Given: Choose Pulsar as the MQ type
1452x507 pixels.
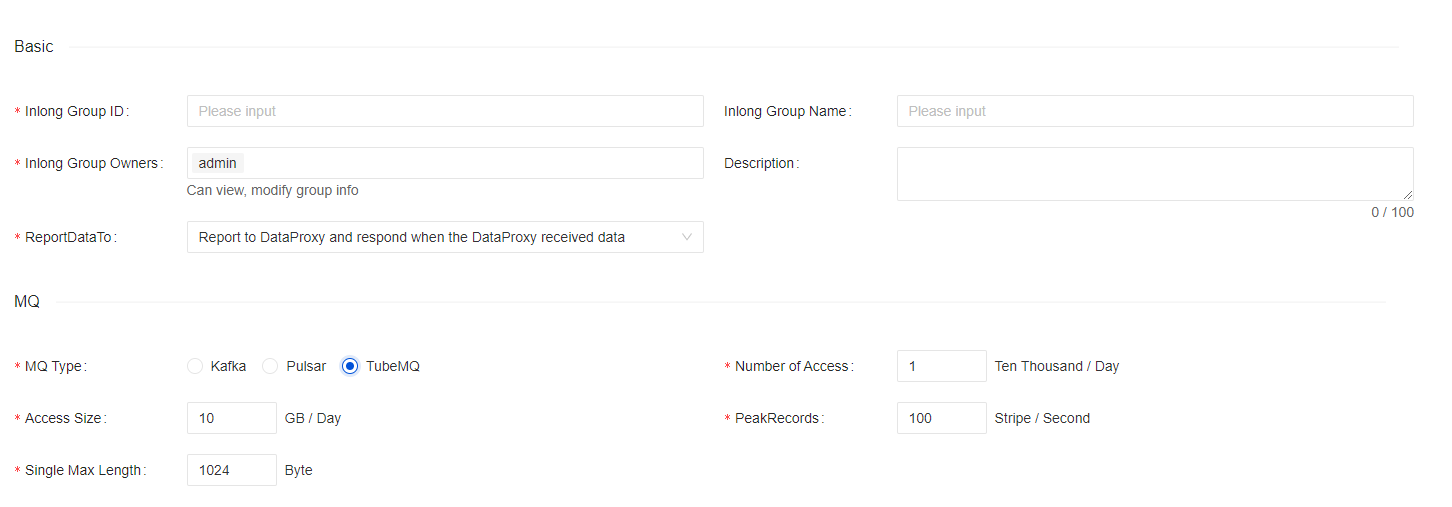Looking at the screenshot, I should point(270,366).
